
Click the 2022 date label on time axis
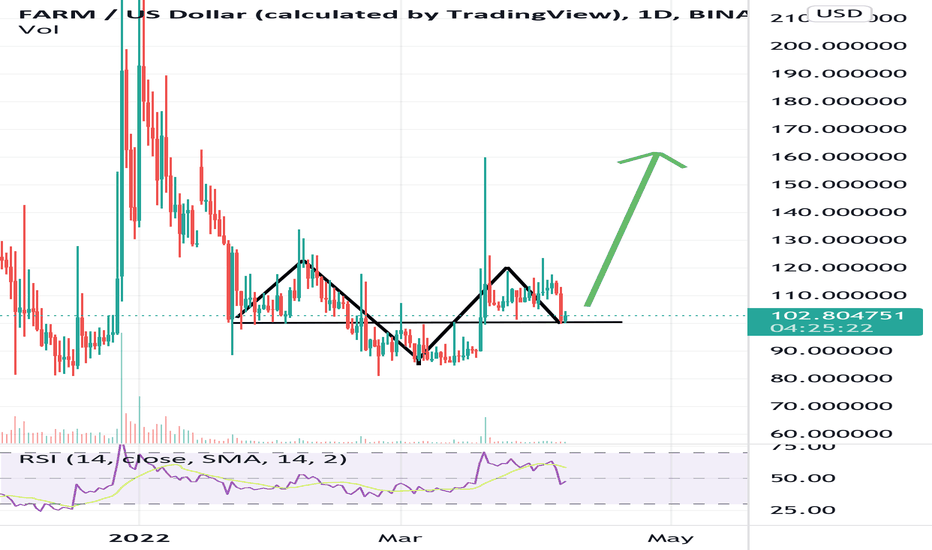[139, 538]
